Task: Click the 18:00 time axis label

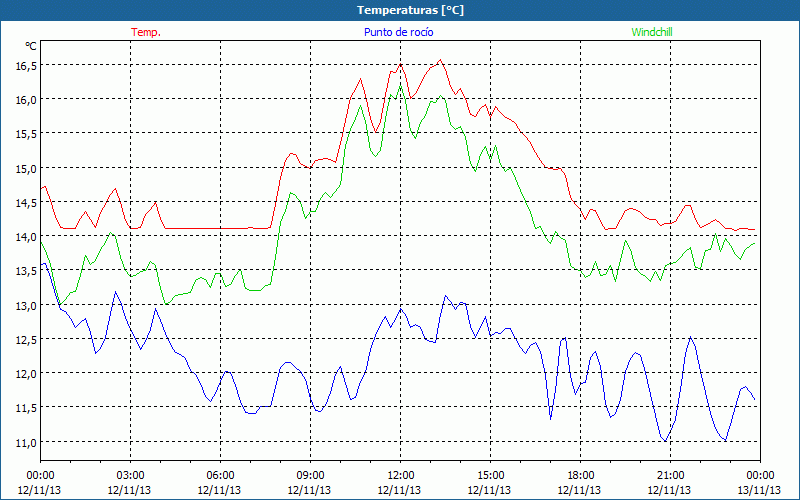Action: pos(580,476)
